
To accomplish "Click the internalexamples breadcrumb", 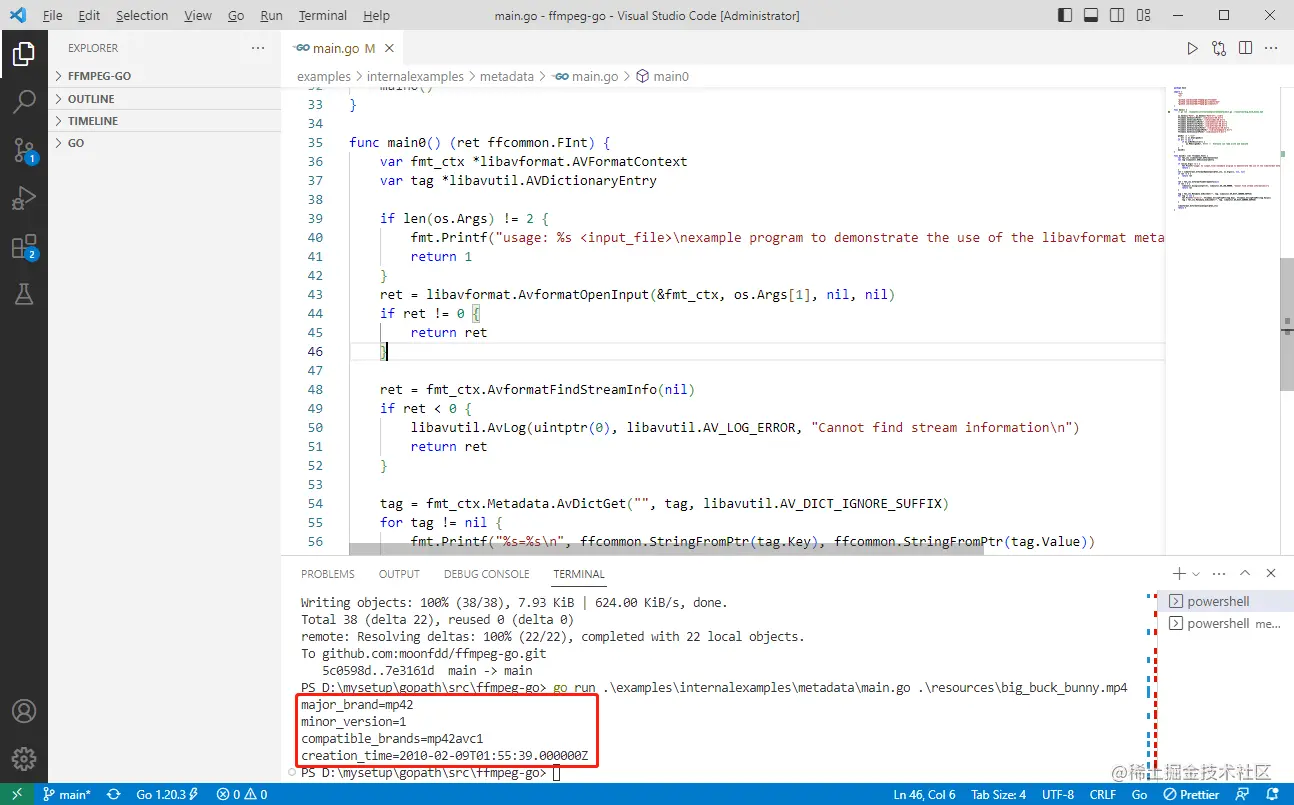I will pos(415,76).
